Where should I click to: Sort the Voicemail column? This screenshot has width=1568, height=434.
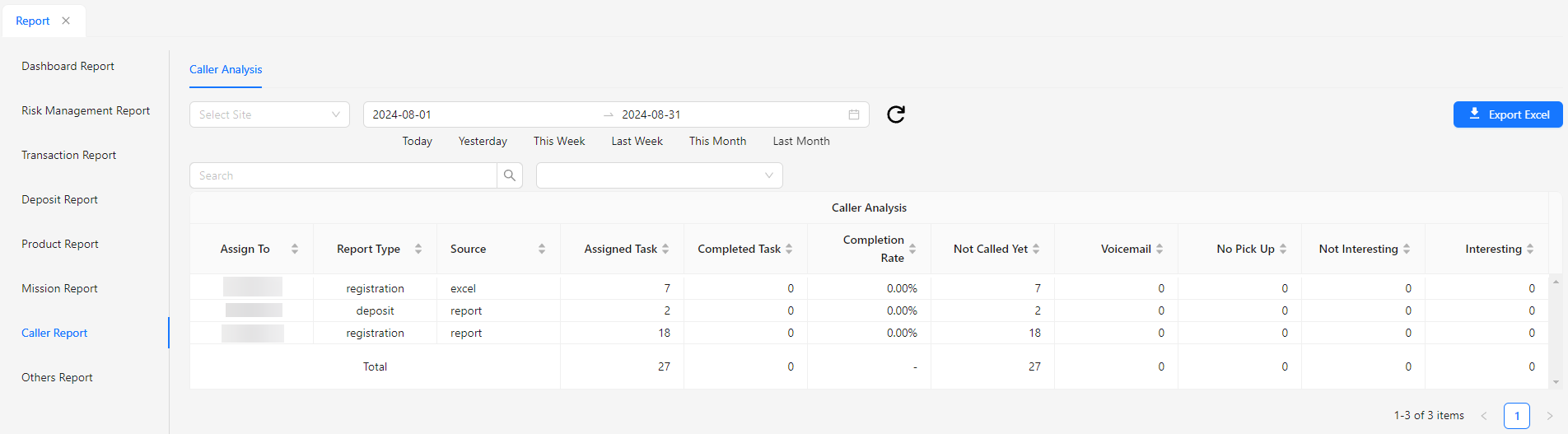pos(1160,249)
